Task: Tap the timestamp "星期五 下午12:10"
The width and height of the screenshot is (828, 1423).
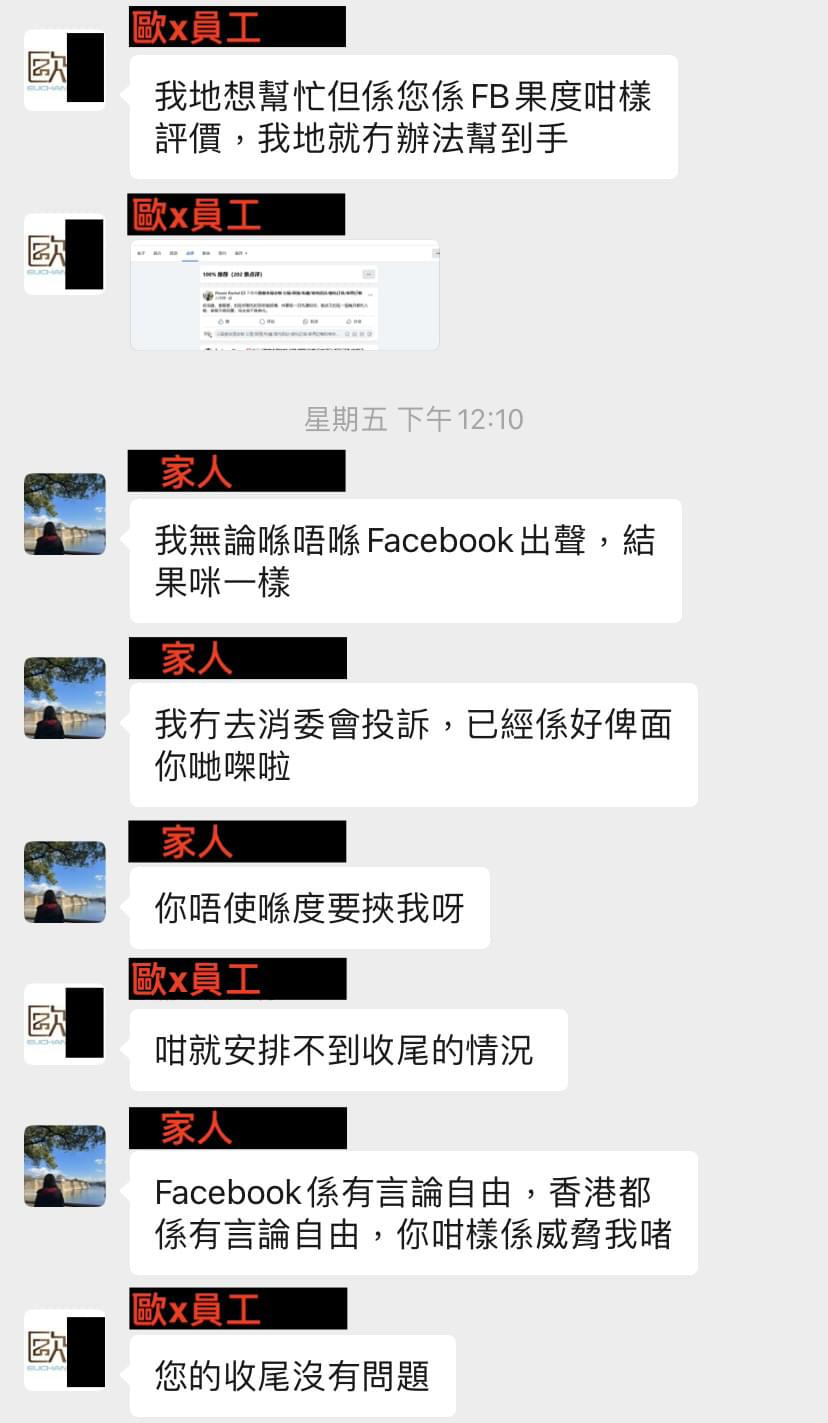Action: [414, 419]
